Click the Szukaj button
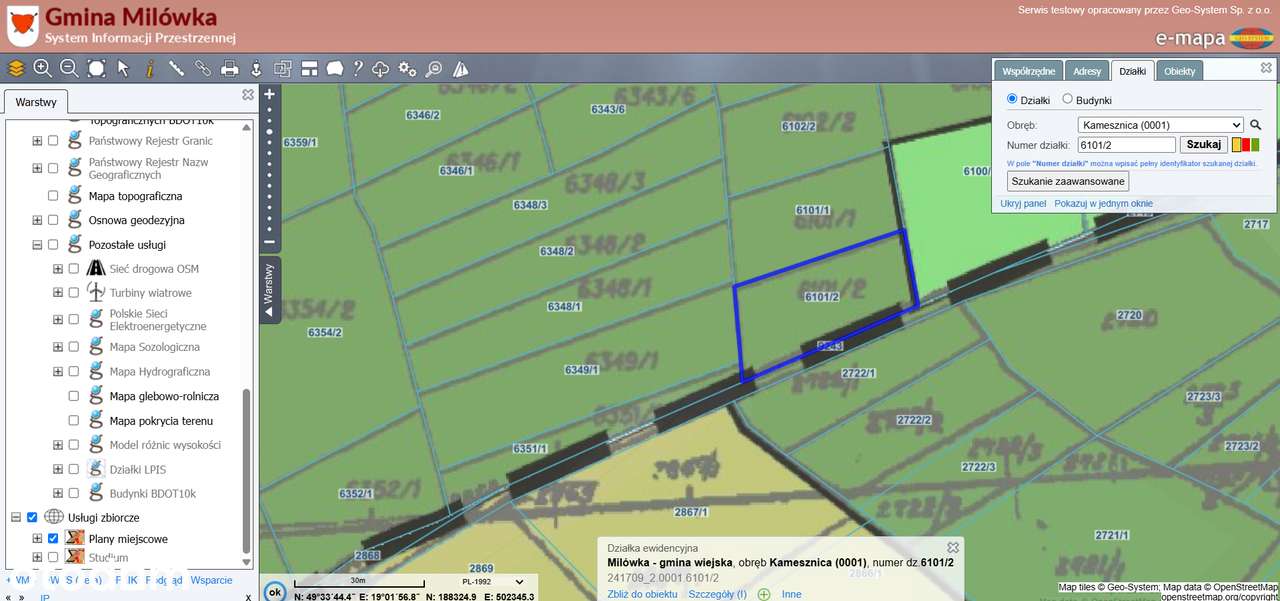The height and width of the screenshot is (601, 1280). tap(1204, 145)
